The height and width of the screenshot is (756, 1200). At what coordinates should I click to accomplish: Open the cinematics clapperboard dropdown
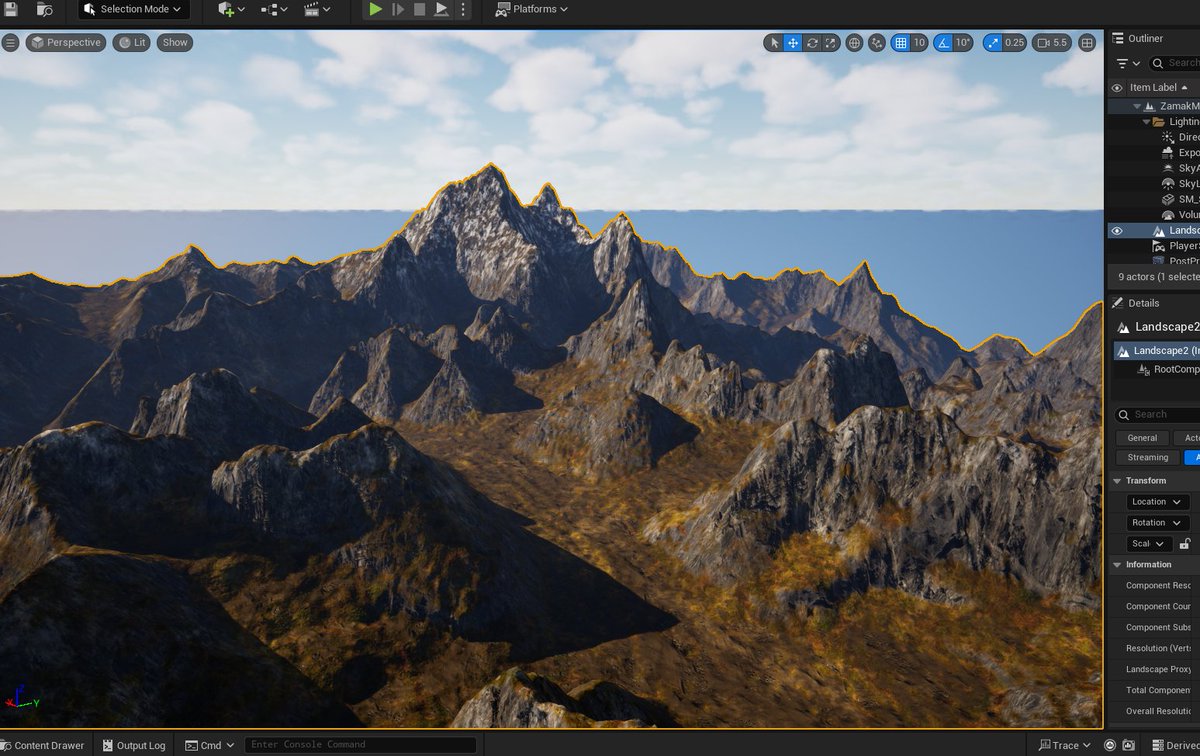click(x=317, y=9)
